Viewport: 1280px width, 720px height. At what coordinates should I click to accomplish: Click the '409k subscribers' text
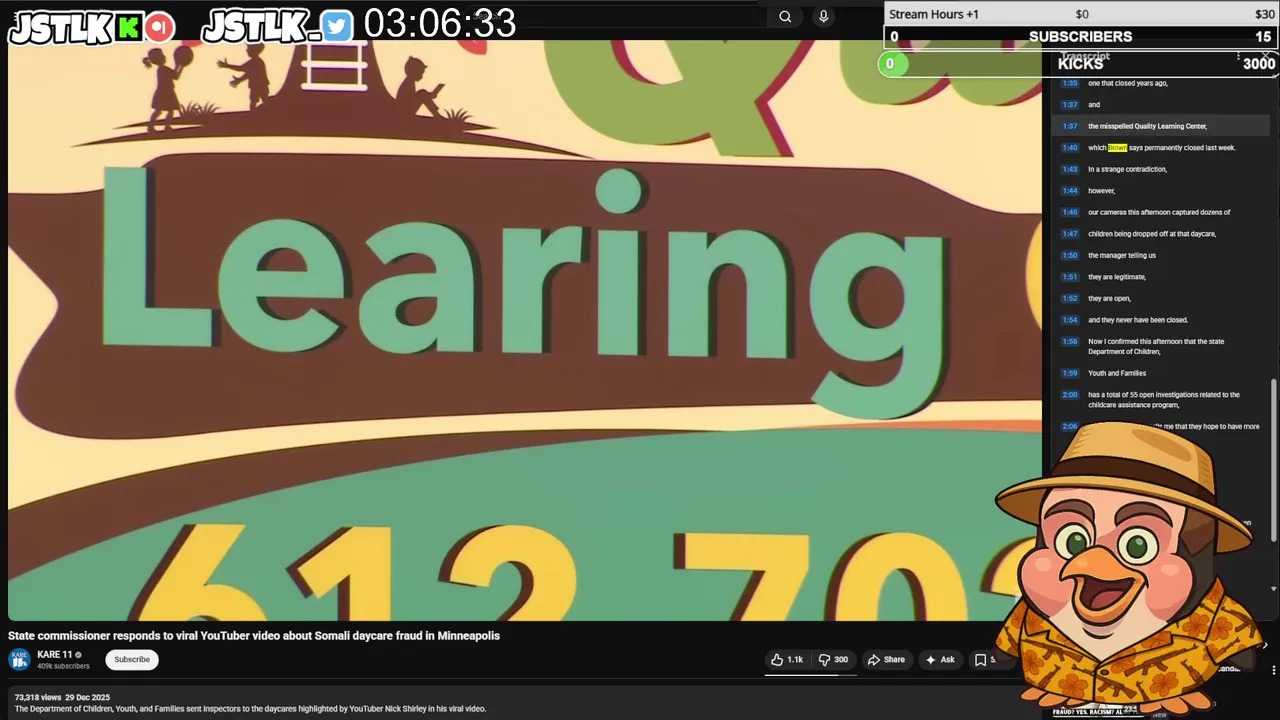[63, 666]
